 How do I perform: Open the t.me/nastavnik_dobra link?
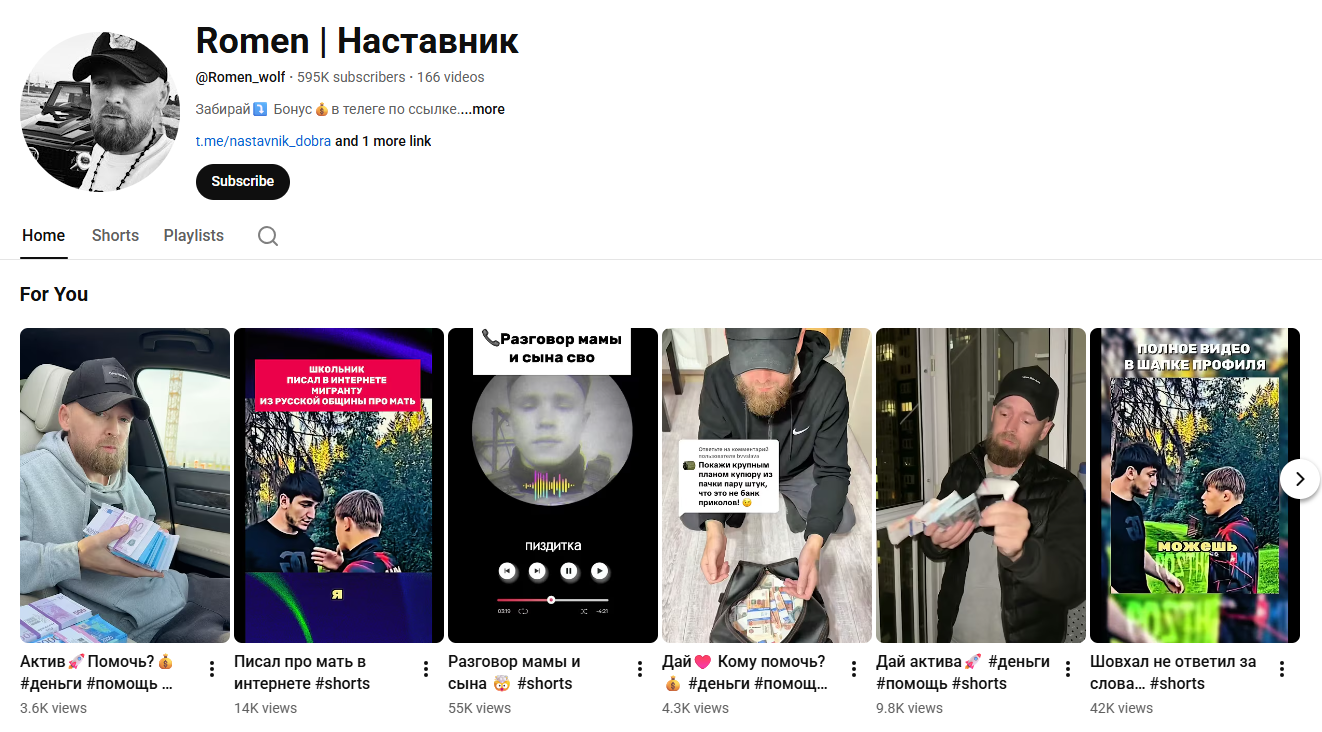point(263,141)
